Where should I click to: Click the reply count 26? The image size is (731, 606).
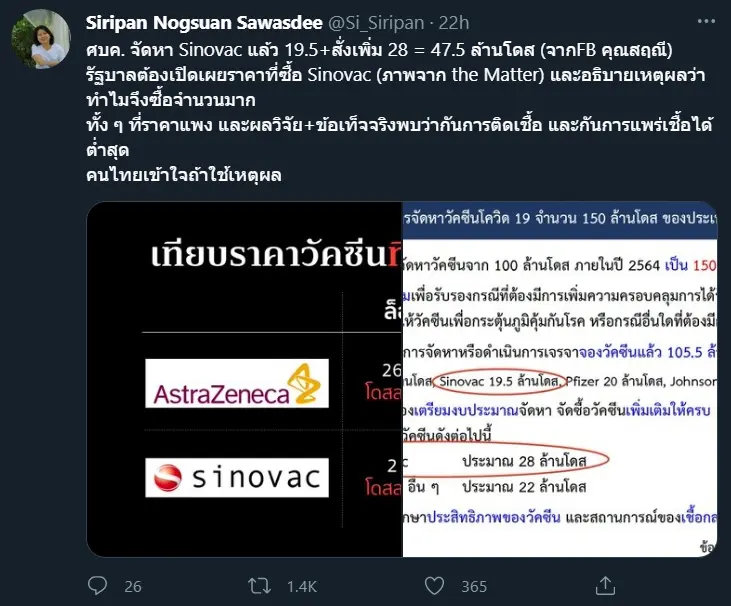(x=133, y=586)
